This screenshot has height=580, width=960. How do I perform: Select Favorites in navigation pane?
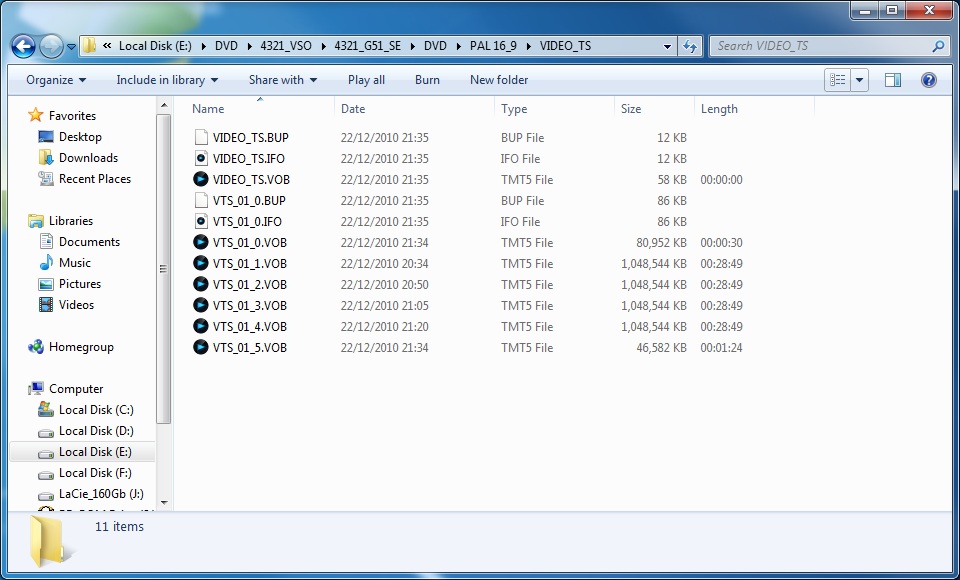click(72, 116)
